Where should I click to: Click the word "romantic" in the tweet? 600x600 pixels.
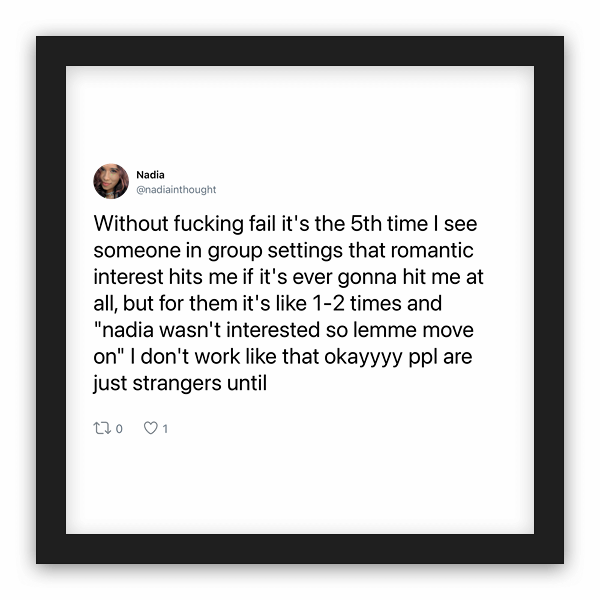tap(432, 250)
